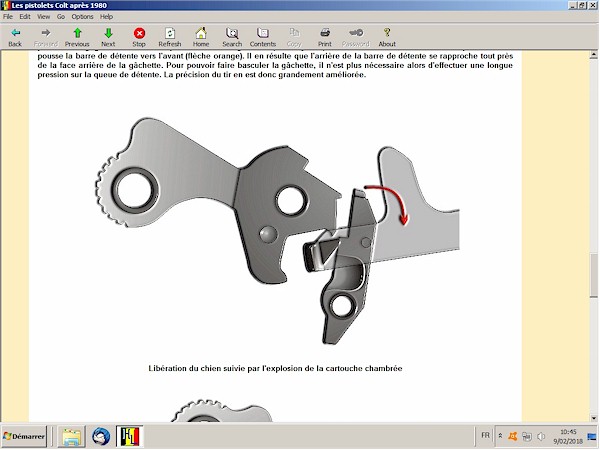Print the current page
The image size is (600, 450).
coord(325,37)
